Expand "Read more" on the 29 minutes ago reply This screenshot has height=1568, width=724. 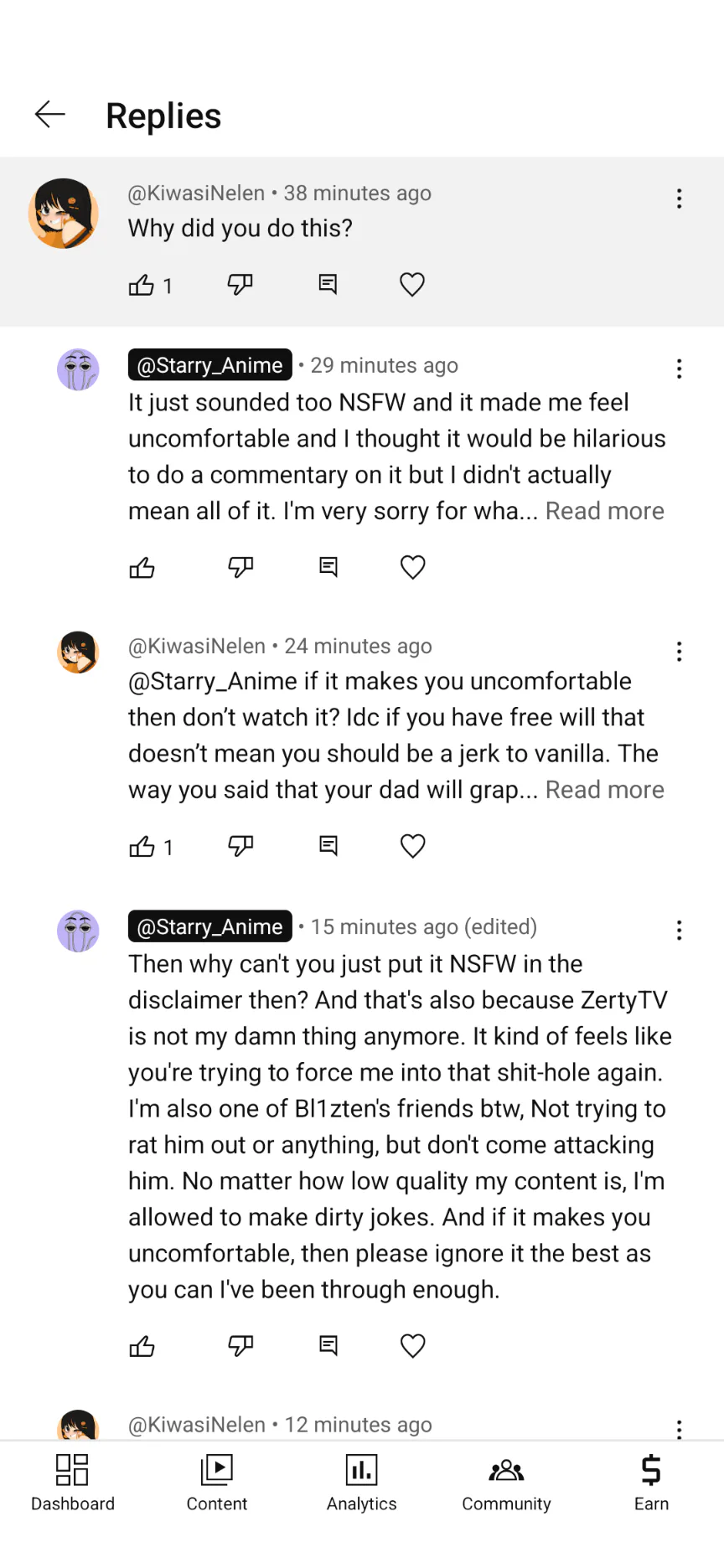point(604,511)
